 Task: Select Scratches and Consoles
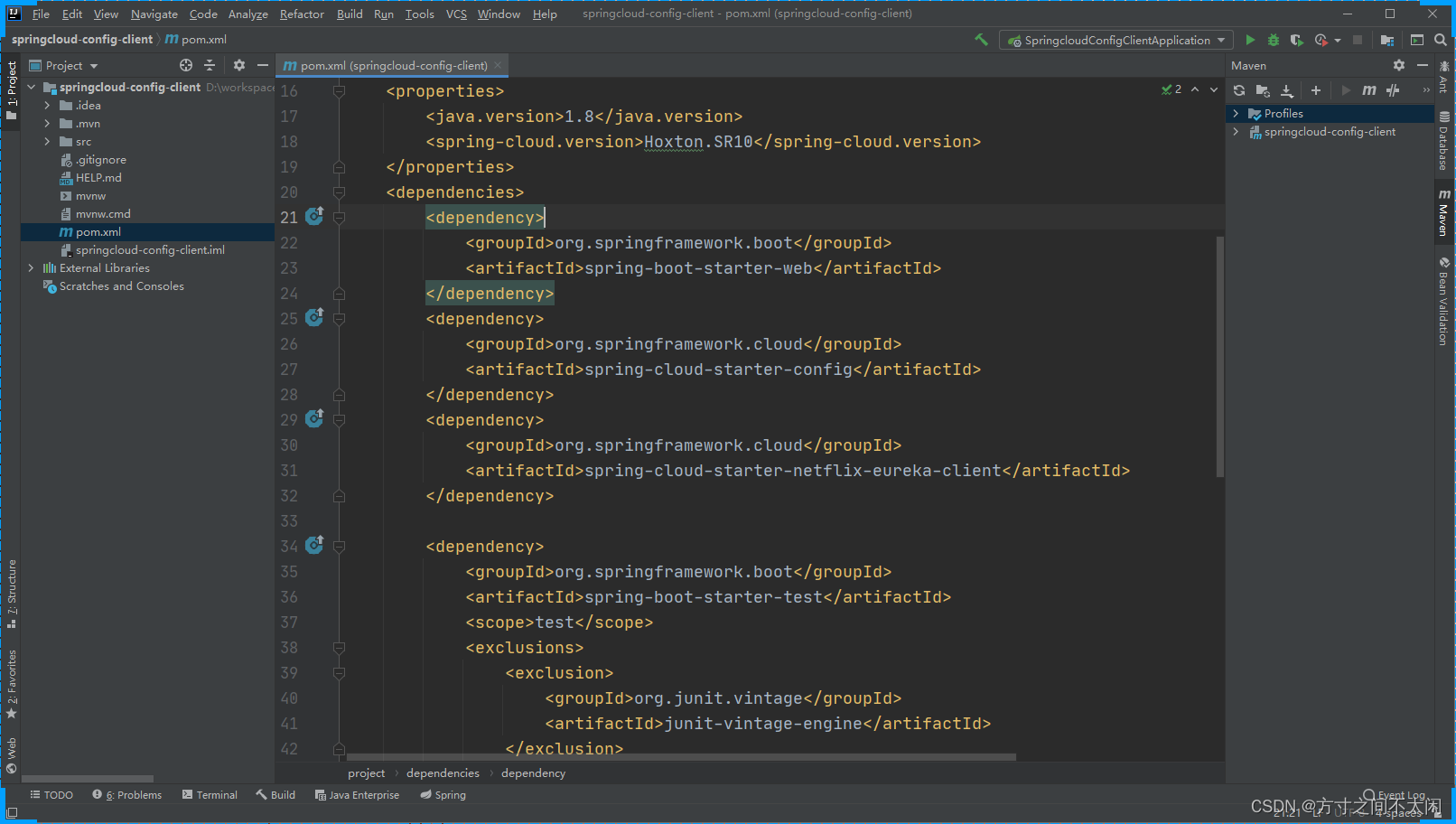click(x=121, y=286)
